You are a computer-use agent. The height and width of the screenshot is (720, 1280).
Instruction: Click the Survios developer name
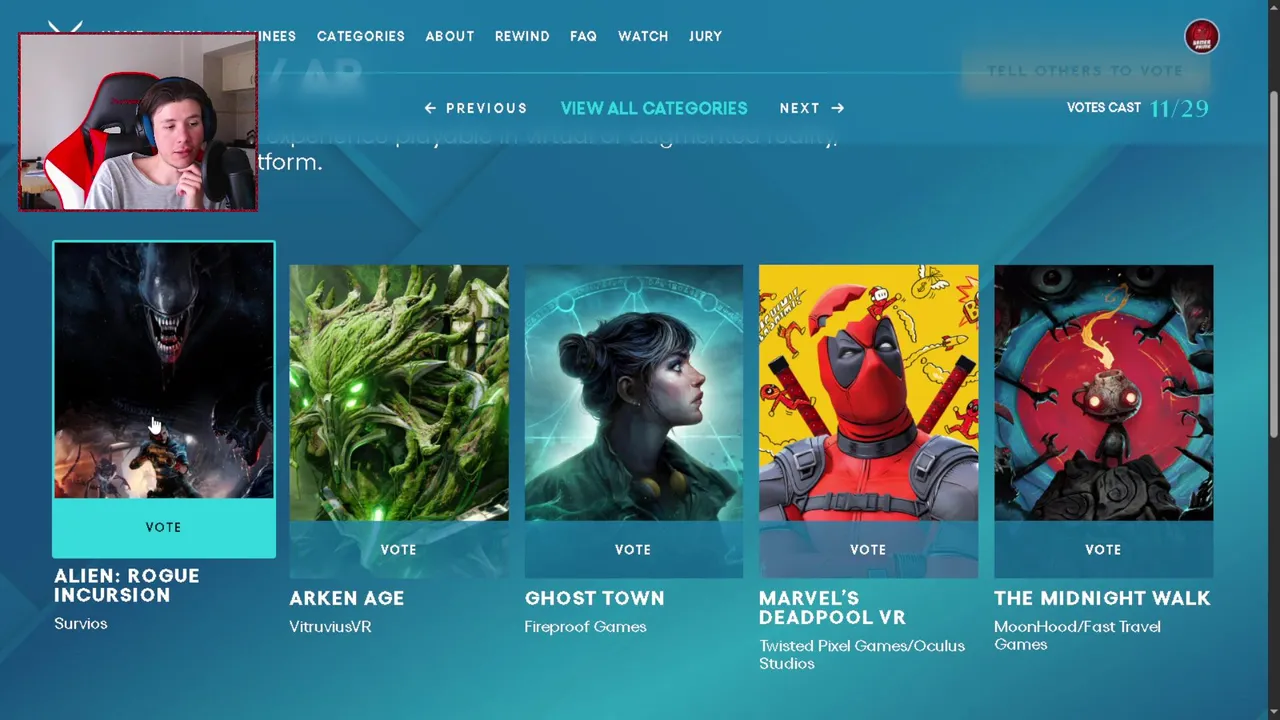[80, 623]
